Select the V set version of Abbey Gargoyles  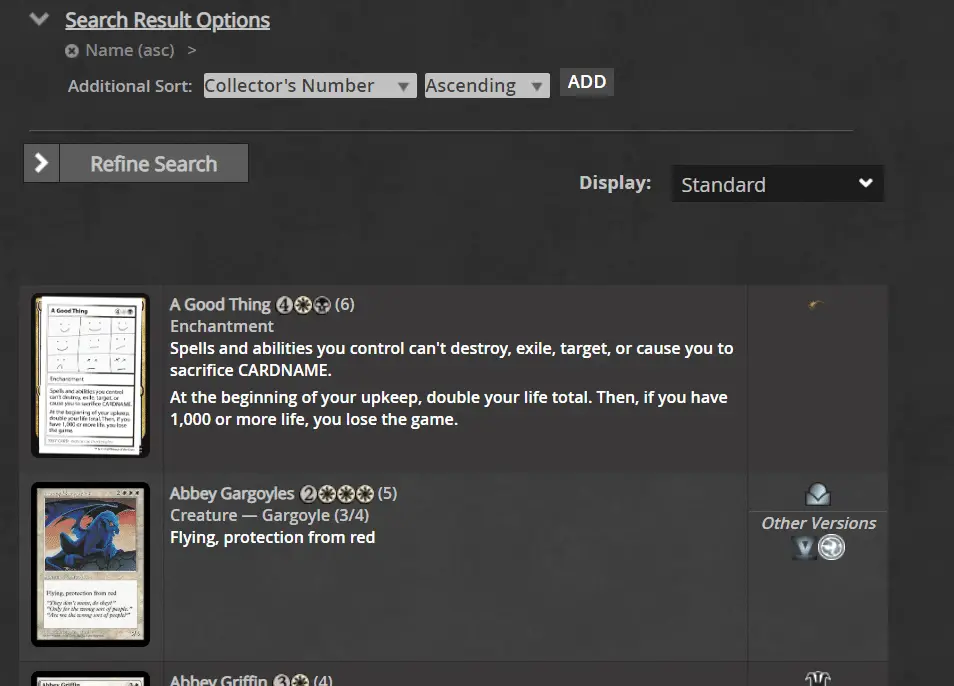pos(804,548)
